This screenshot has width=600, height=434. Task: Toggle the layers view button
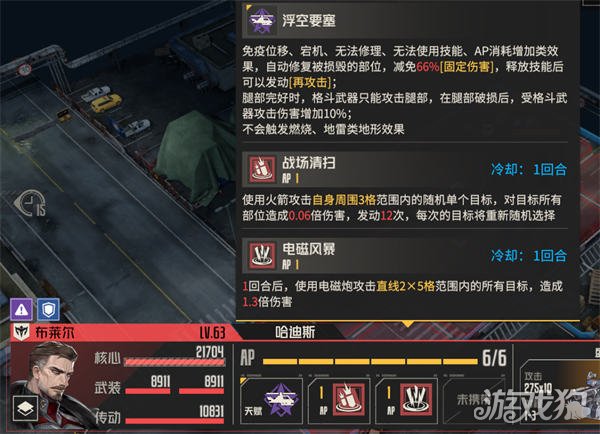pyautogui.click(x=25, y=408)
